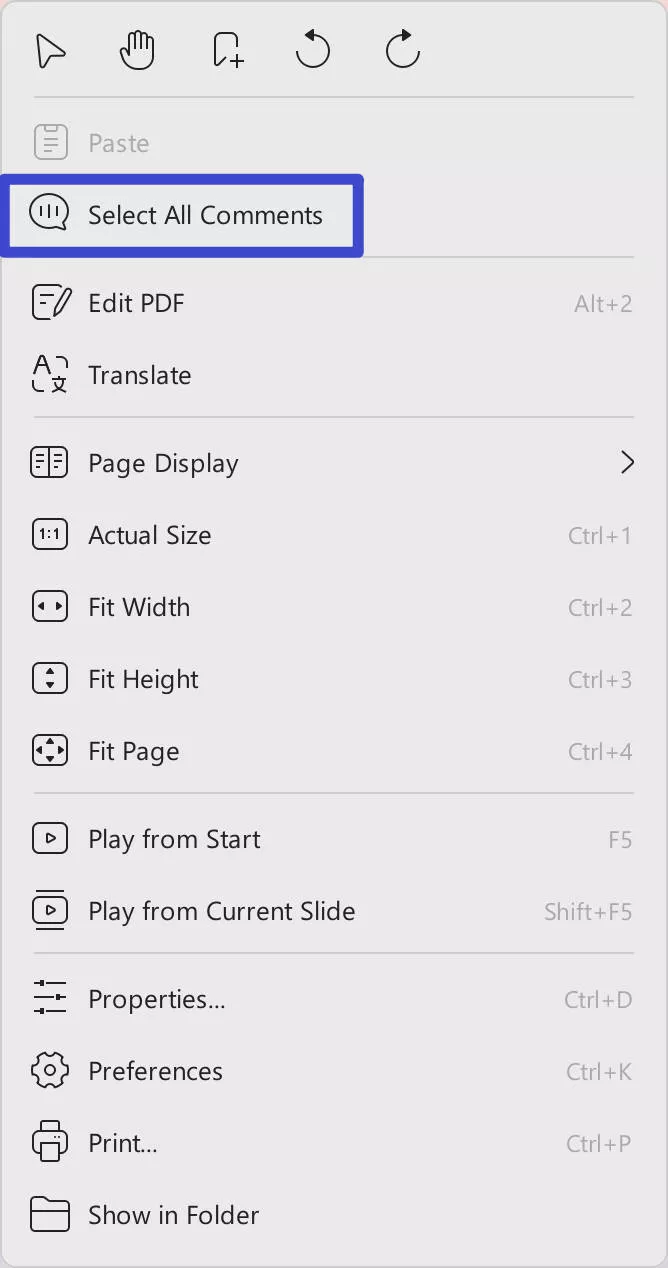
Task: Select Fit Page view
Action: pos(132,751)
